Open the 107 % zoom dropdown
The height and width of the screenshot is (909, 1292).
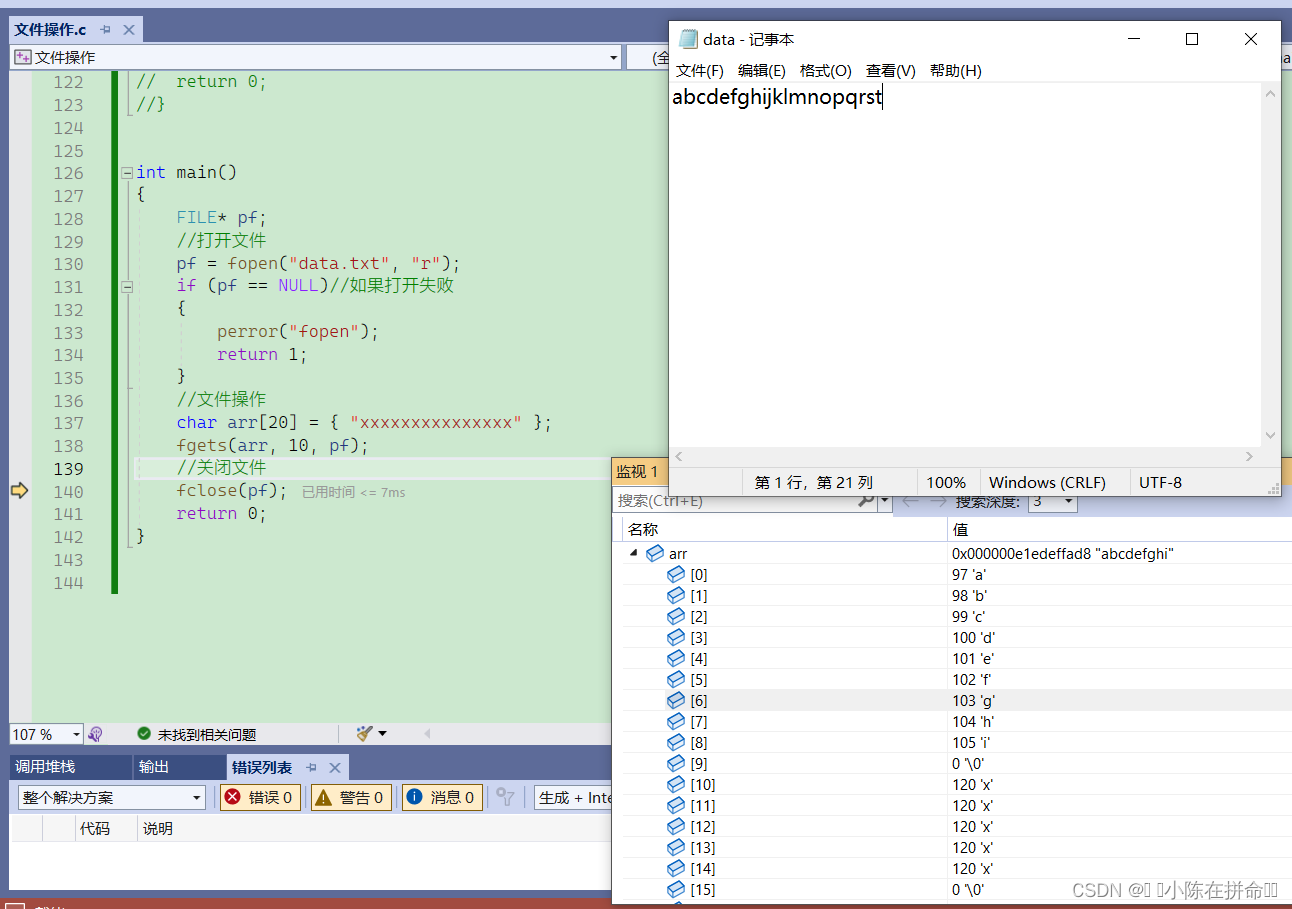pyautogui.click(x=76, y=734)
